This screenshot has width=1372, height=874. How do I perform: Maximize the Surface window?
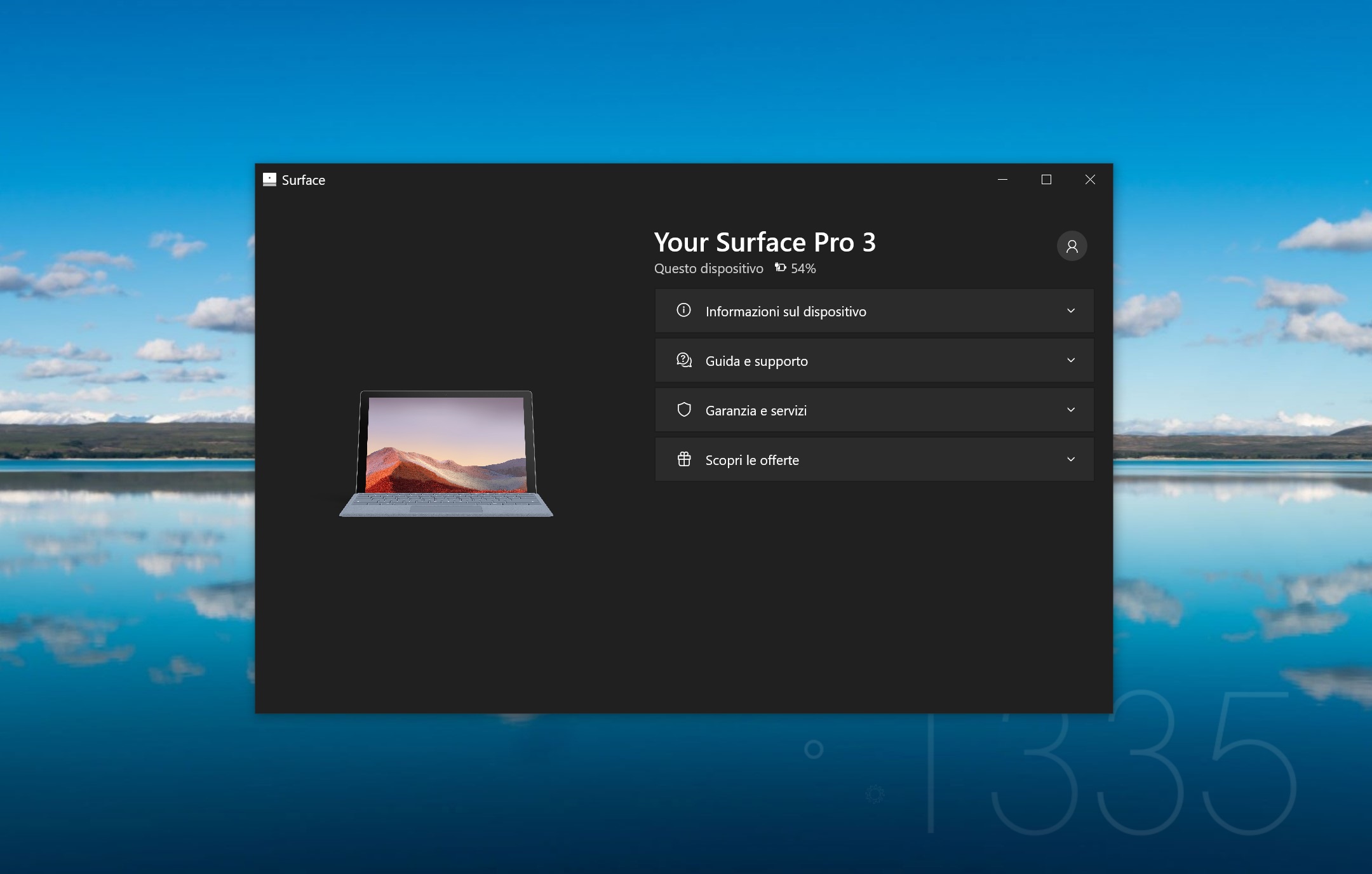pyautogui.click(x=1046, y=180)
